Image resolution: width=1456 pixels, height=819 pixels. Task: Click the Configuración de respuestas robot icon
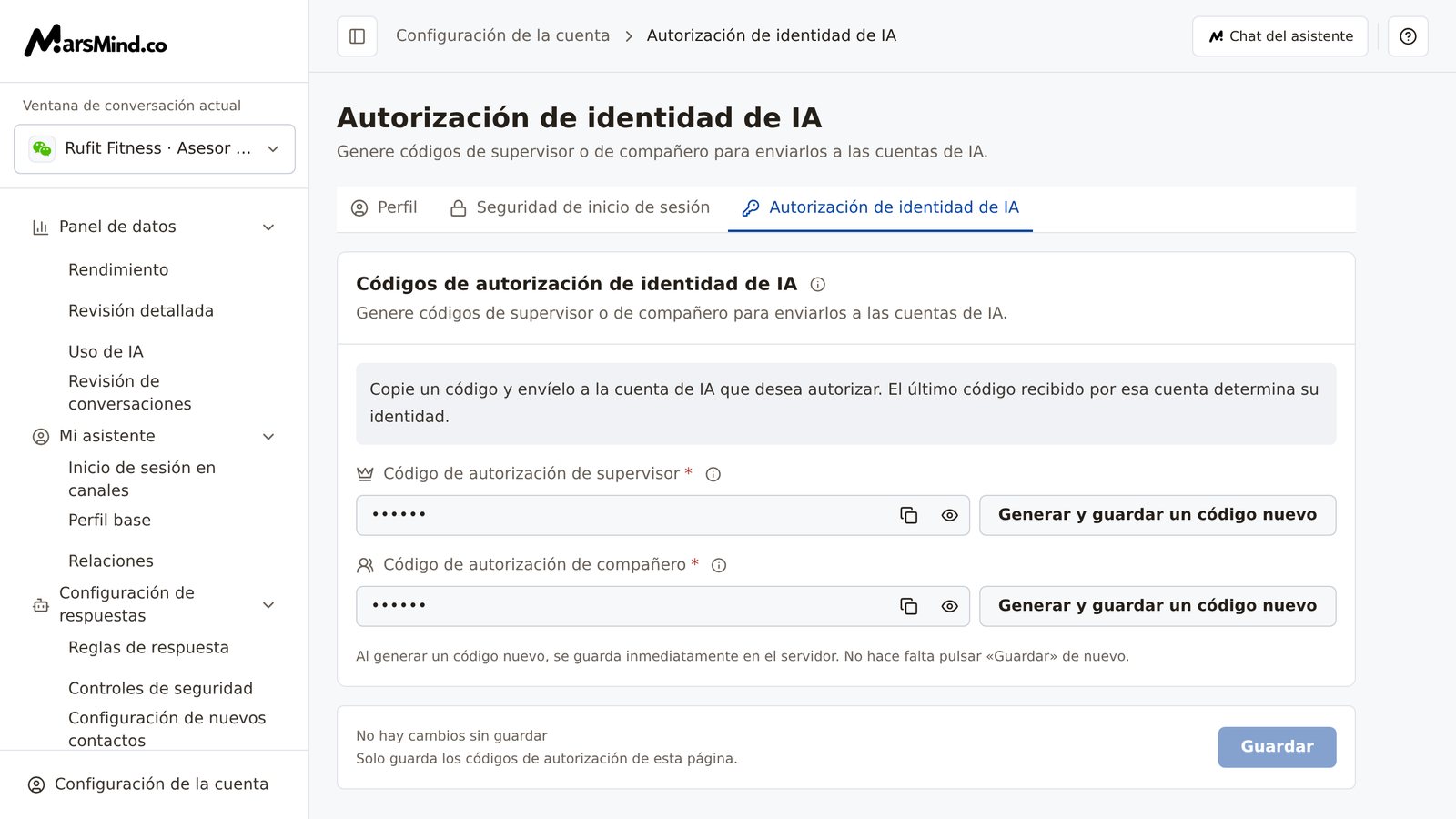(40, 605)
